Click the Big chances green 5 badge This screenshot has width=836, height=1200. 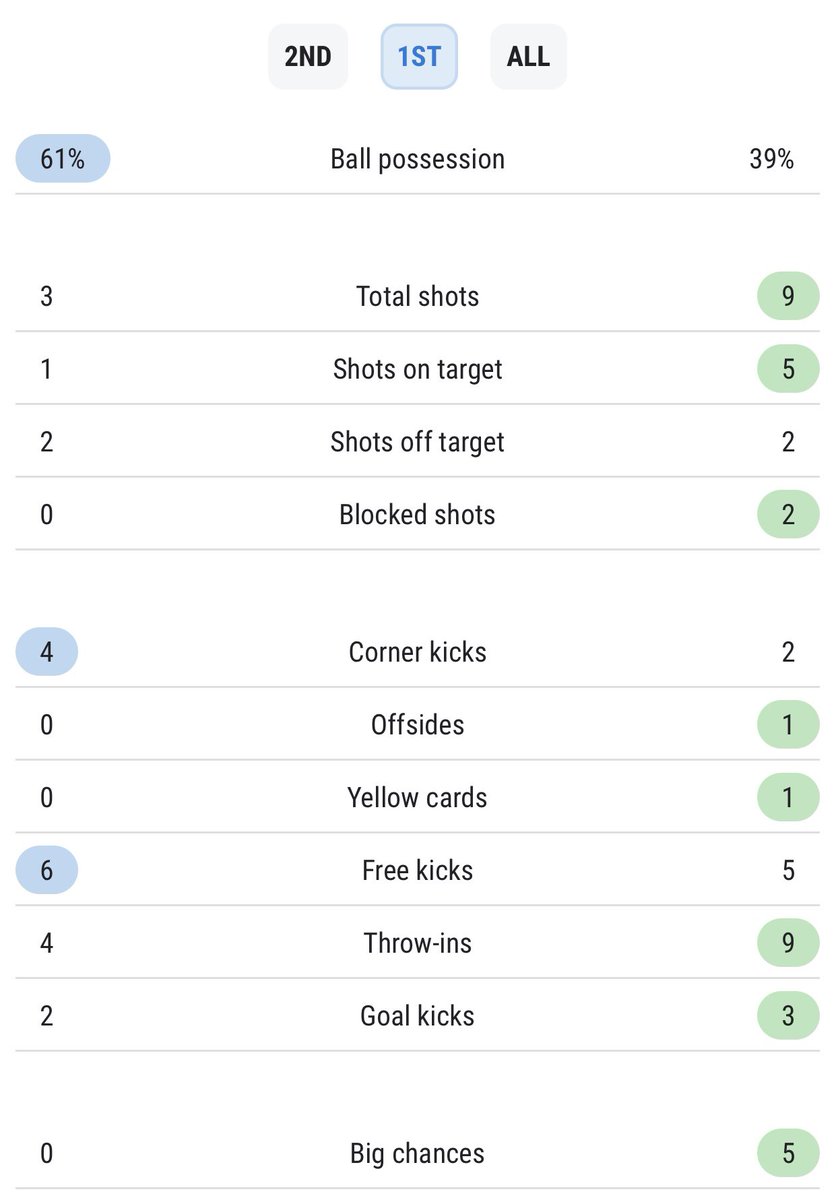click(788, 1153)
